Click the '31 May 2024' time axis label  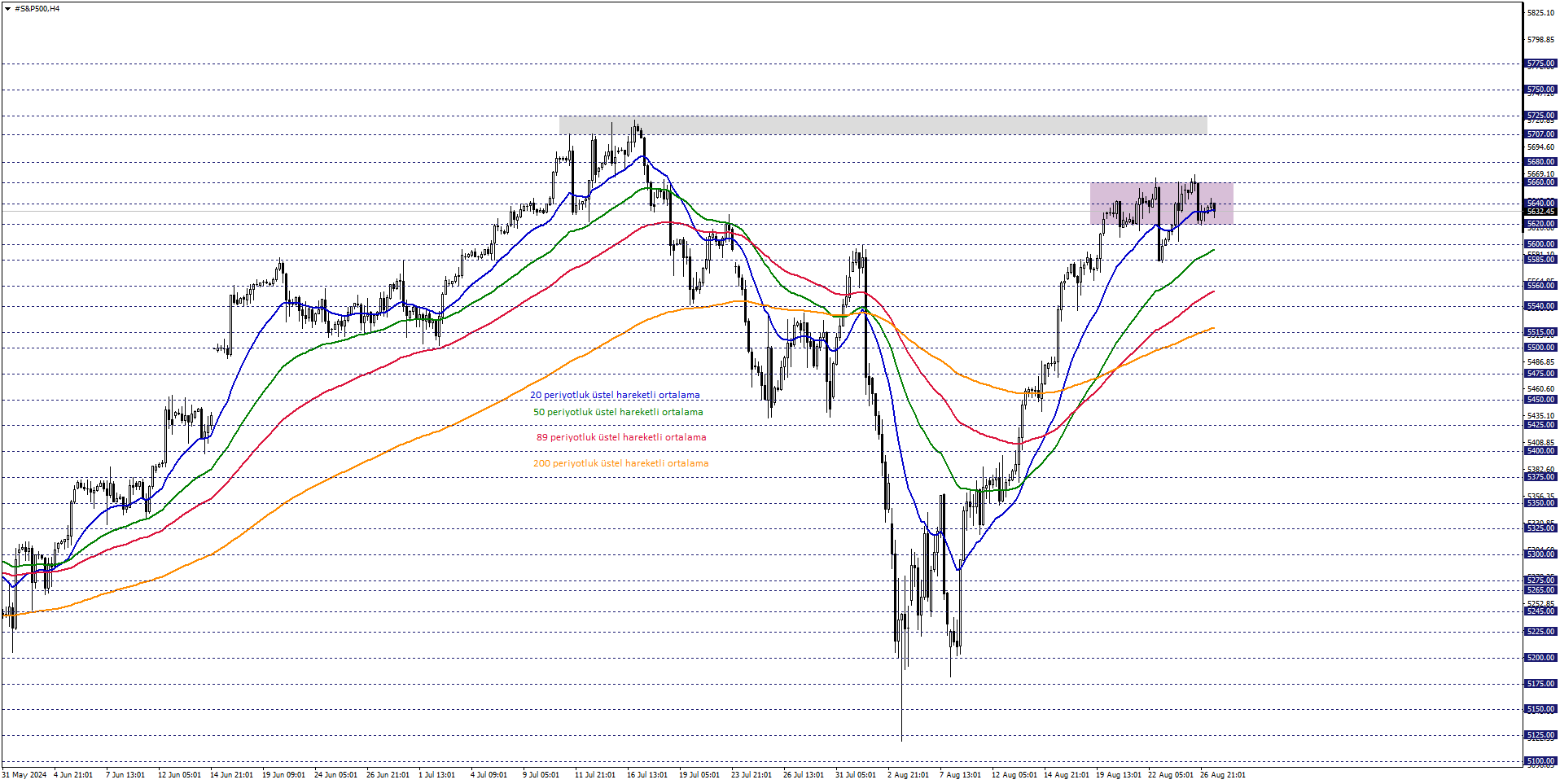click(x=24, y=775)
